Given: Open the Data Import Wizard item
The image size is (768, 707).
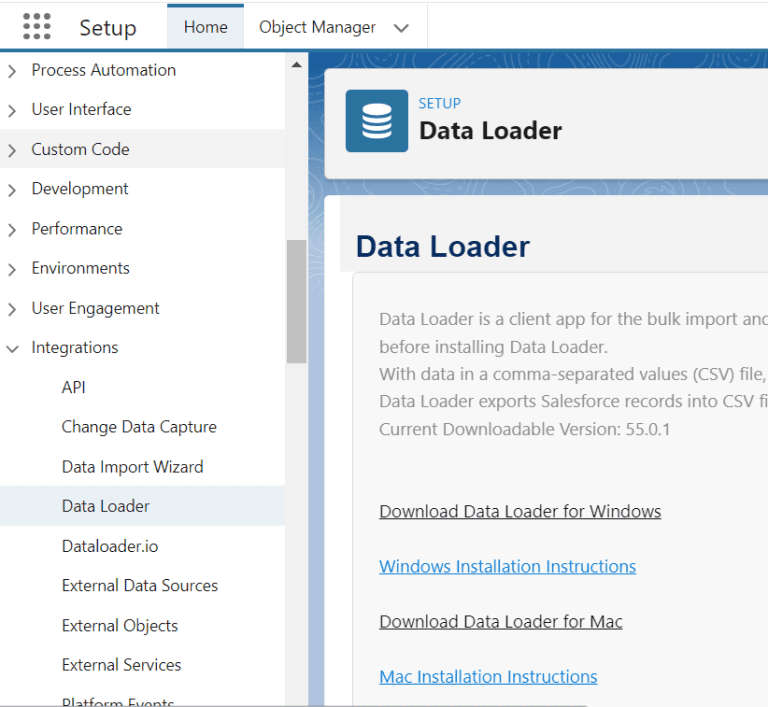Looking at the screenshot, I should 132,467.
